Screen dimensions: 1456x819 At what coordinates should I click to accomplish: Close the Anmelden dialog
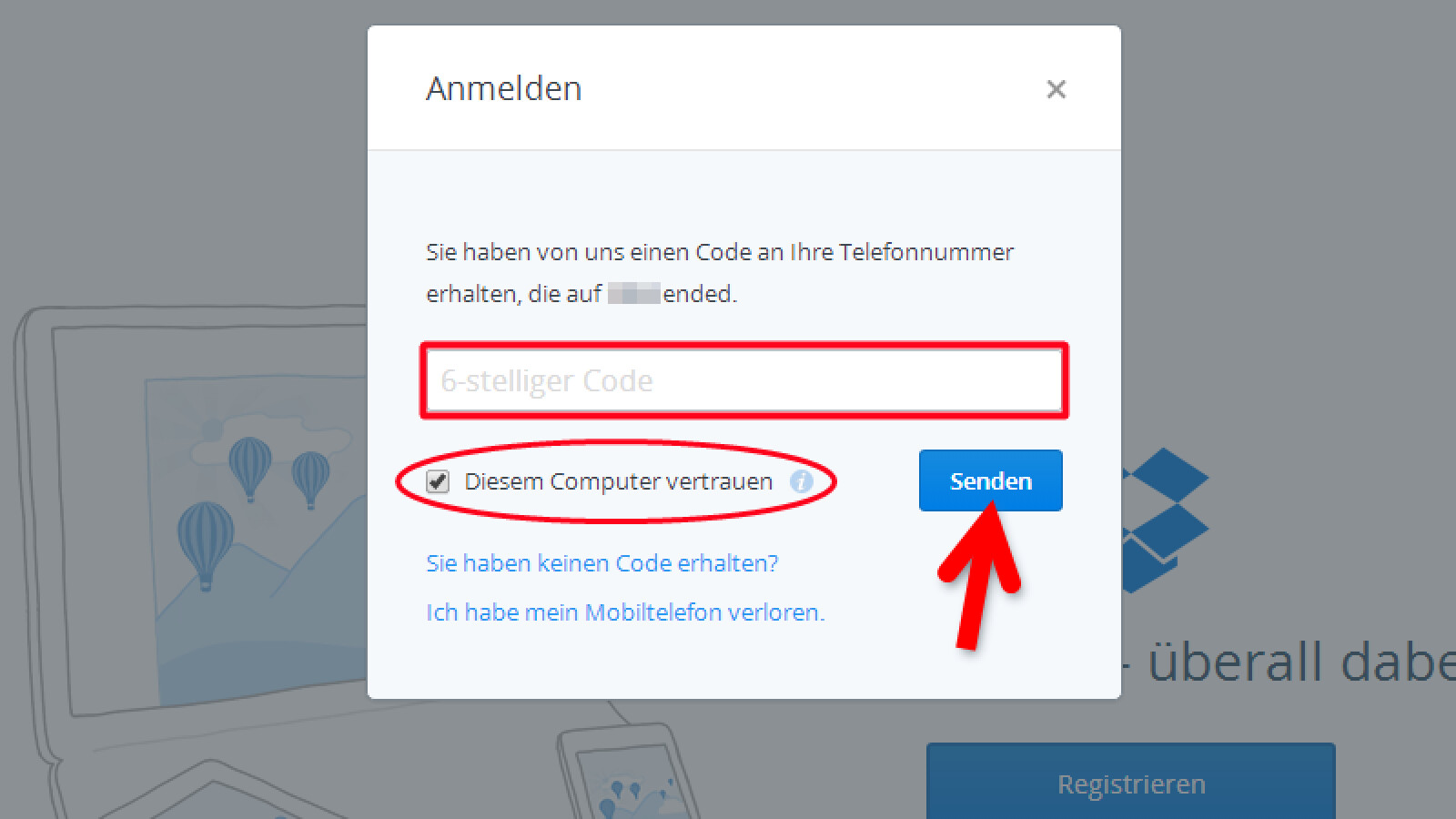1056,89
